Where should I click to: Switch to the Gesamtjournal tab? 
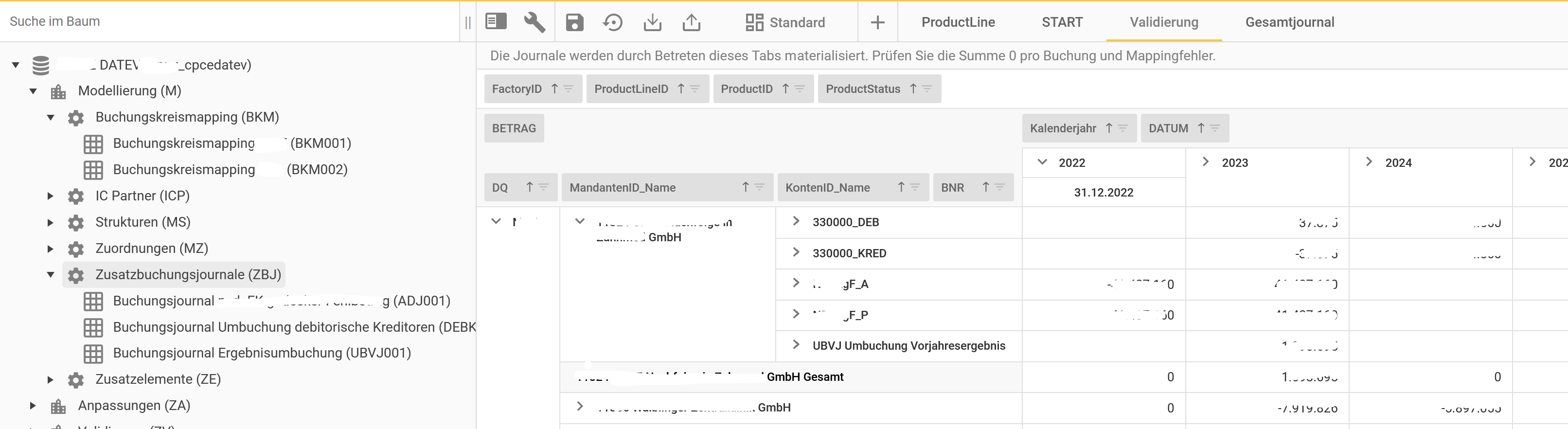pyautogui.click(x=1289, y=22)
